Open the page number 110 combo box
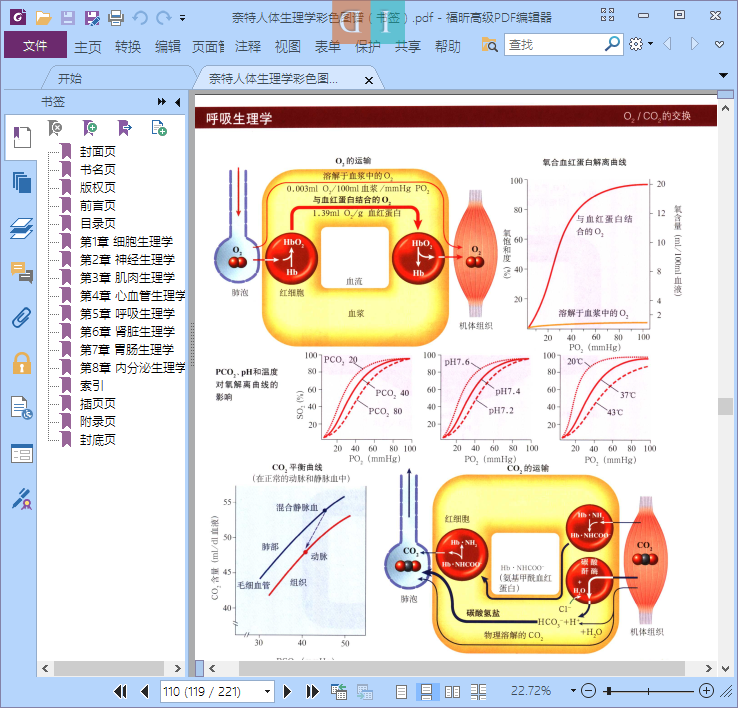Viewport: 738px width, 708px height. pos(217,691)
